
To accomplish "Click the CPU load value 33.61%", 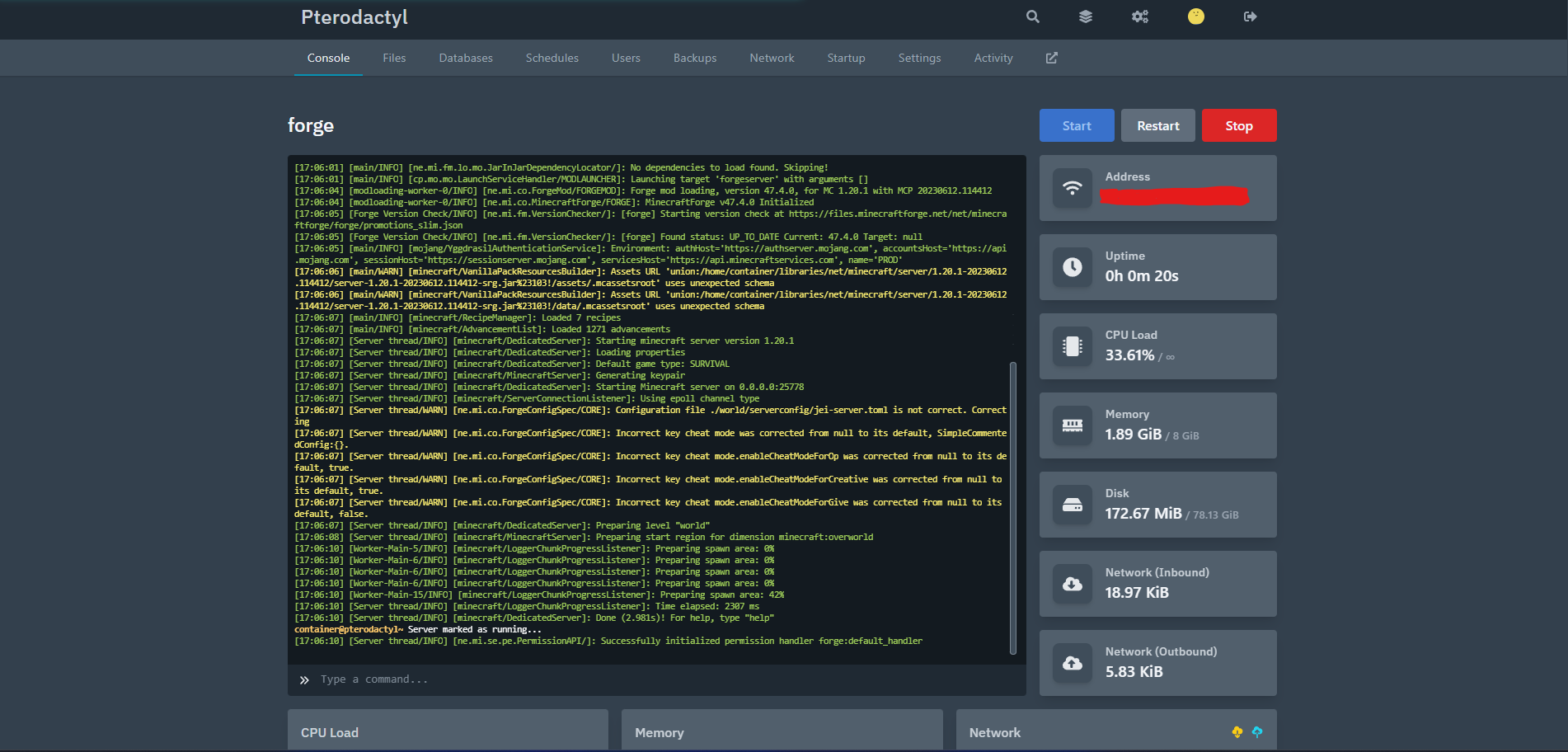I will pos(1129,355).
